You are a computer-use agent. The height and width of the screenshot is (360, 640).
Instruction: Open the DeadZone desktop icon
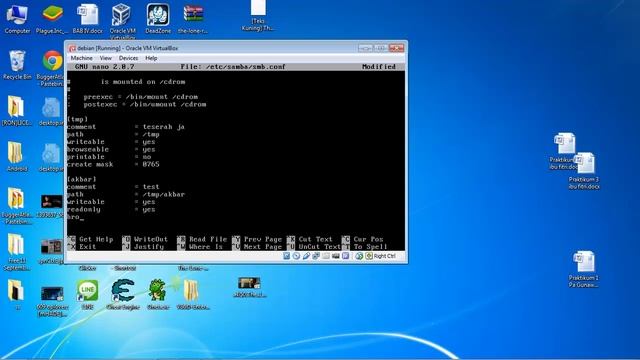(158, 19)
